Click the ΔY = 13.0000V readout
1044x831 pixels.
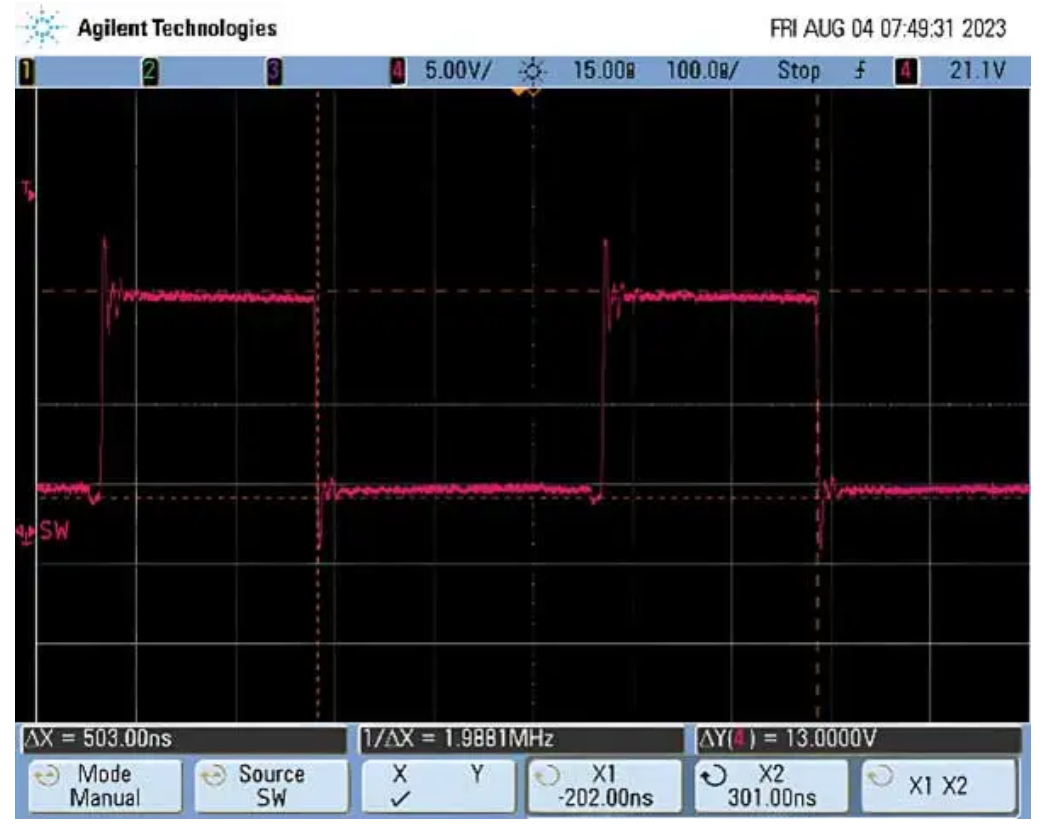coord(859,738)
